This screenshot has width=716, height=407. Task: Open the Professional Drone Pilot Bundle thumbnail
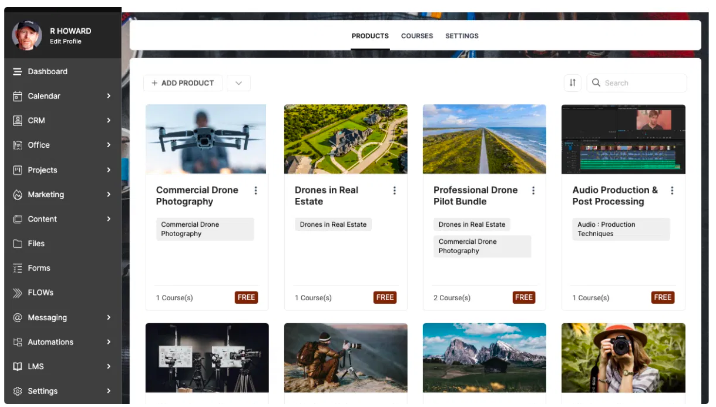[x=484, y=139]
